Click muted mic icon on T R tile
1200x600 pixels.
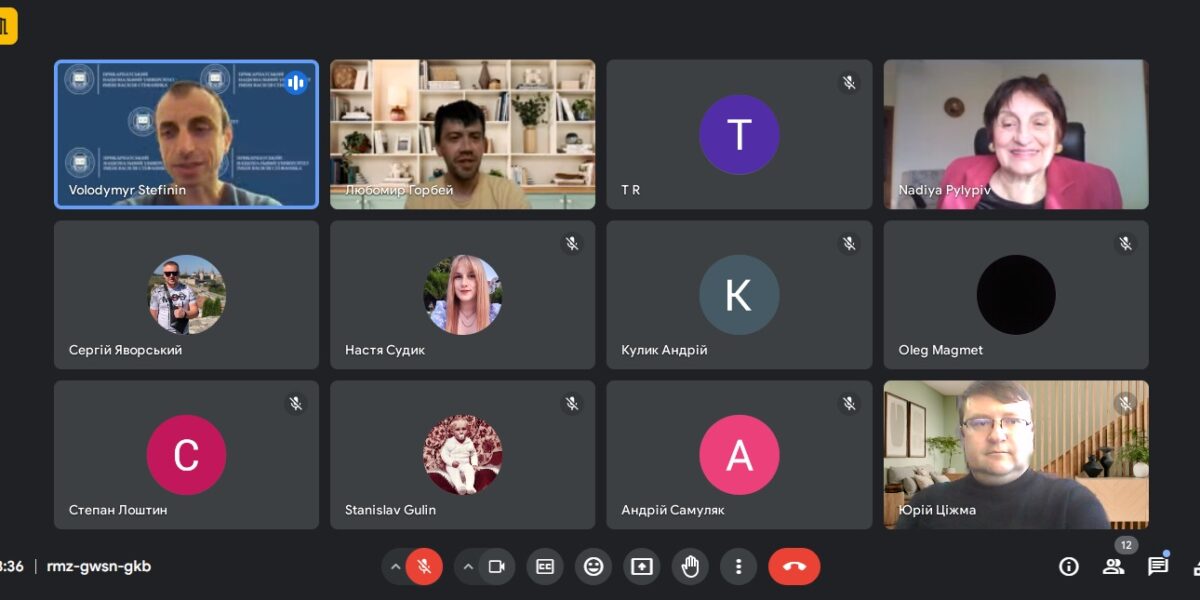(x=849, y=83)
